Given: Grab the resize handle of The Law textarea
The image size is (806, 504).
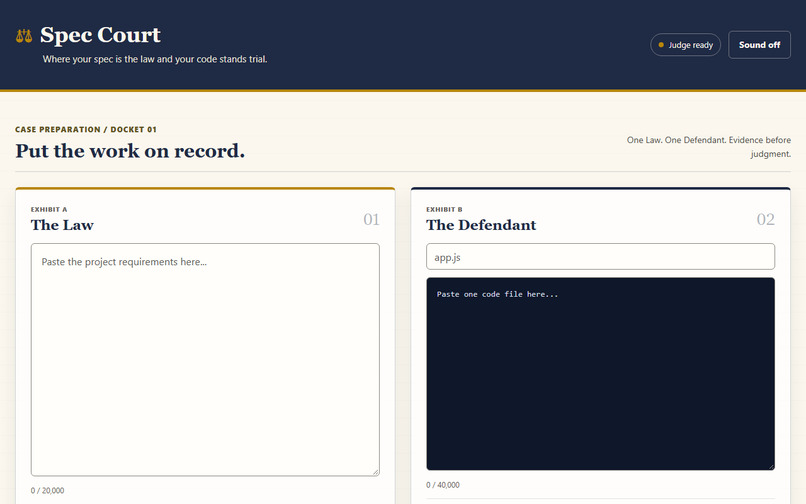Looking at the screenshot, I should click(x=376, y=472).
